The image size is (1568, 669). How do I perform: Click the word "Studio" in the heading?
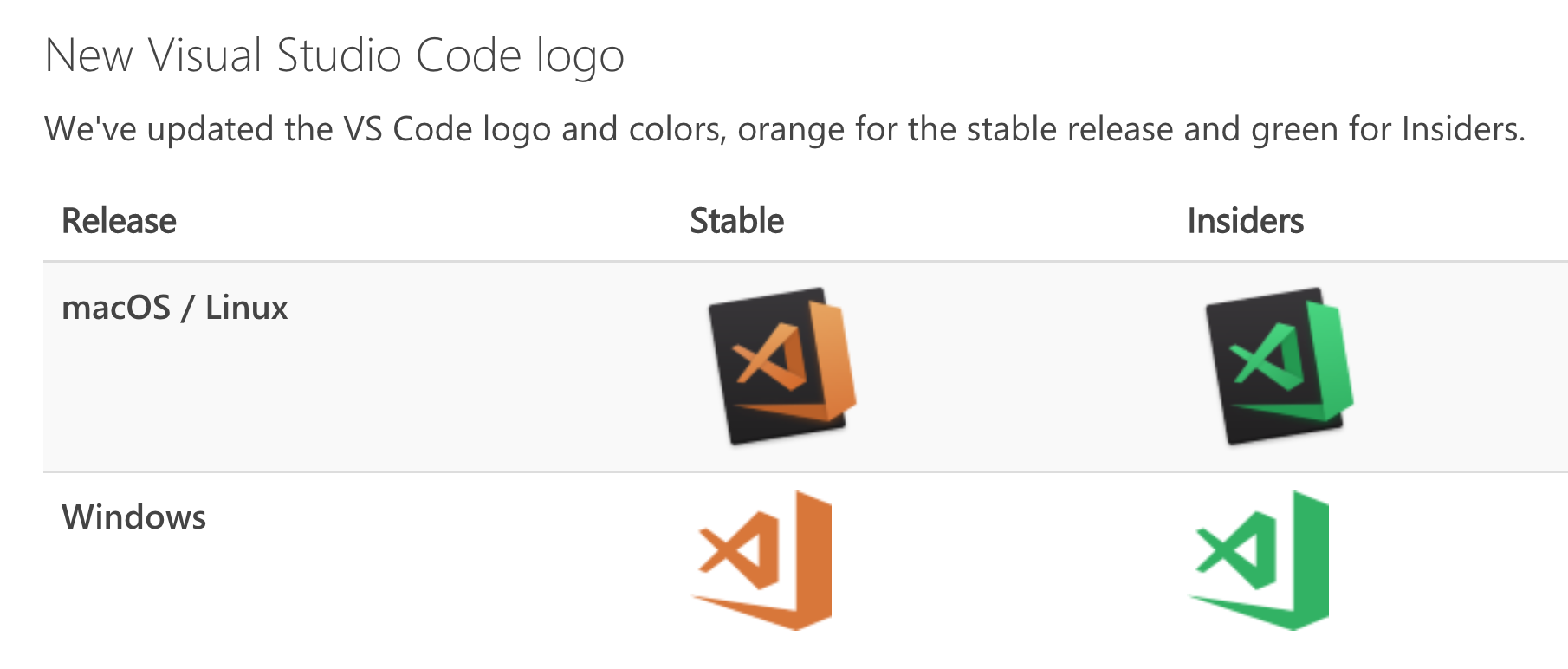(340, 55)
